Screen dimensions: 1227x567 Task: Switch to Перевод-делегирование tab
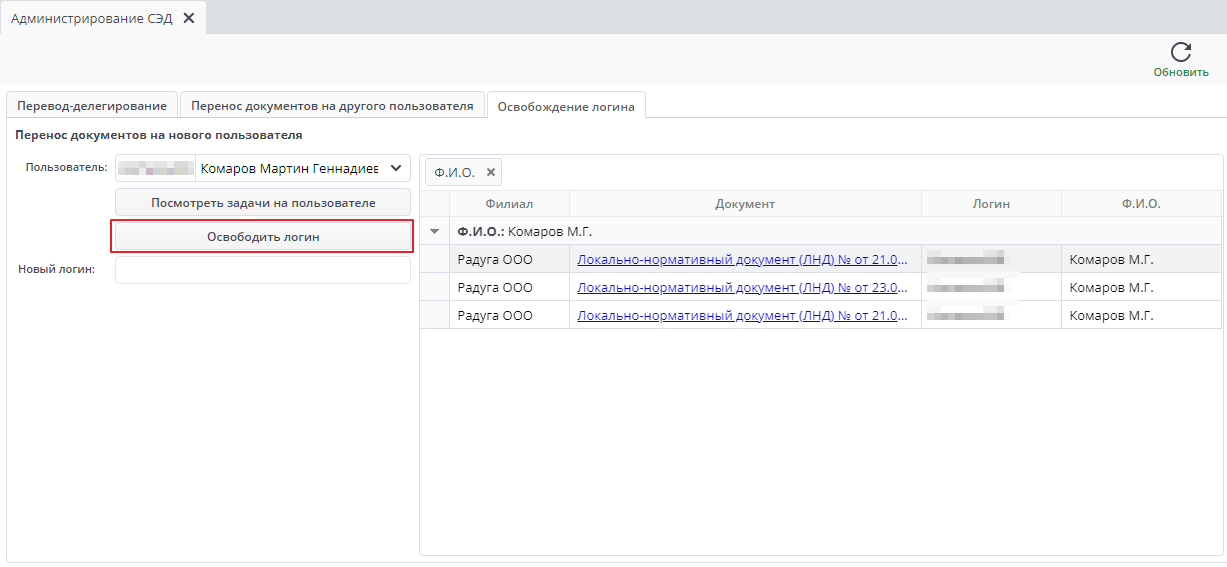92,105
